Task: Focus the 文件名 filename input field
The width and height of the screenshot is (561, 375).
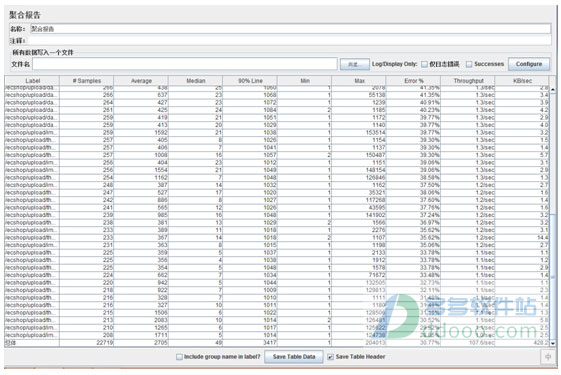Action: [185, 64]
